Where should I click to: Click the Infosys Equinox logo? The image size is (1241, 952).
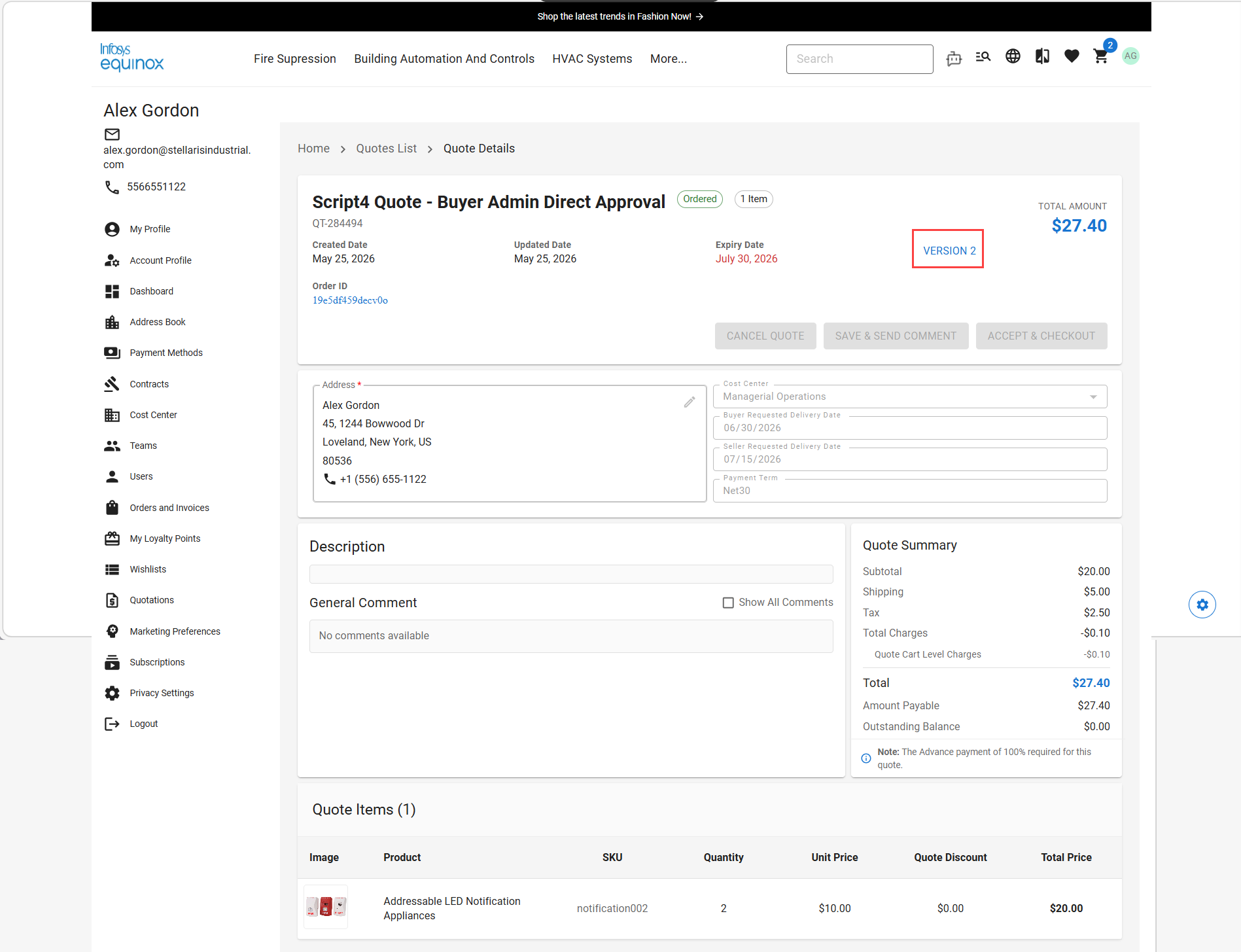131,58
